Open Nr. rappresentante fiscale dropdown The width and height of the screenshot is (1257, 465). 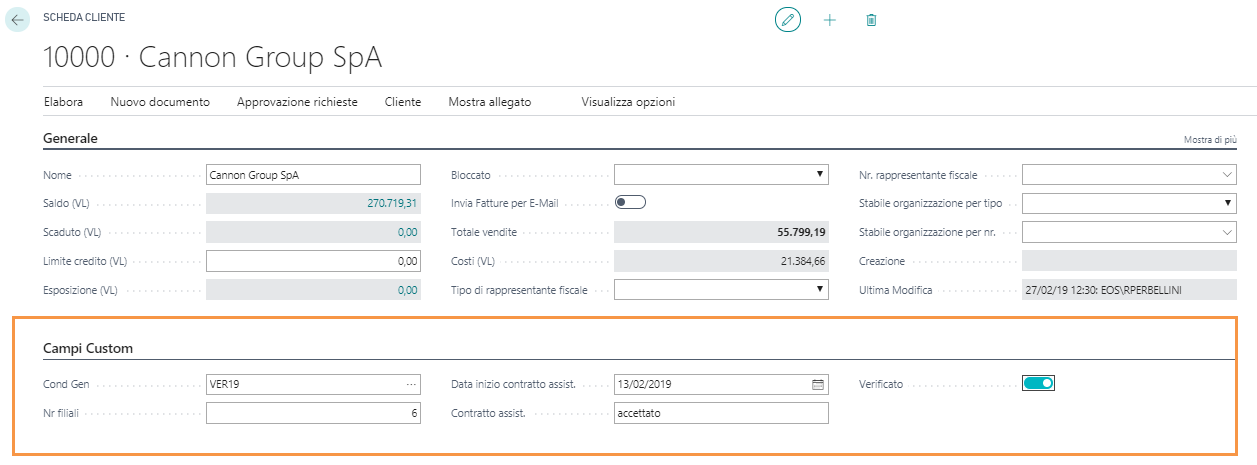point(1228,175)
